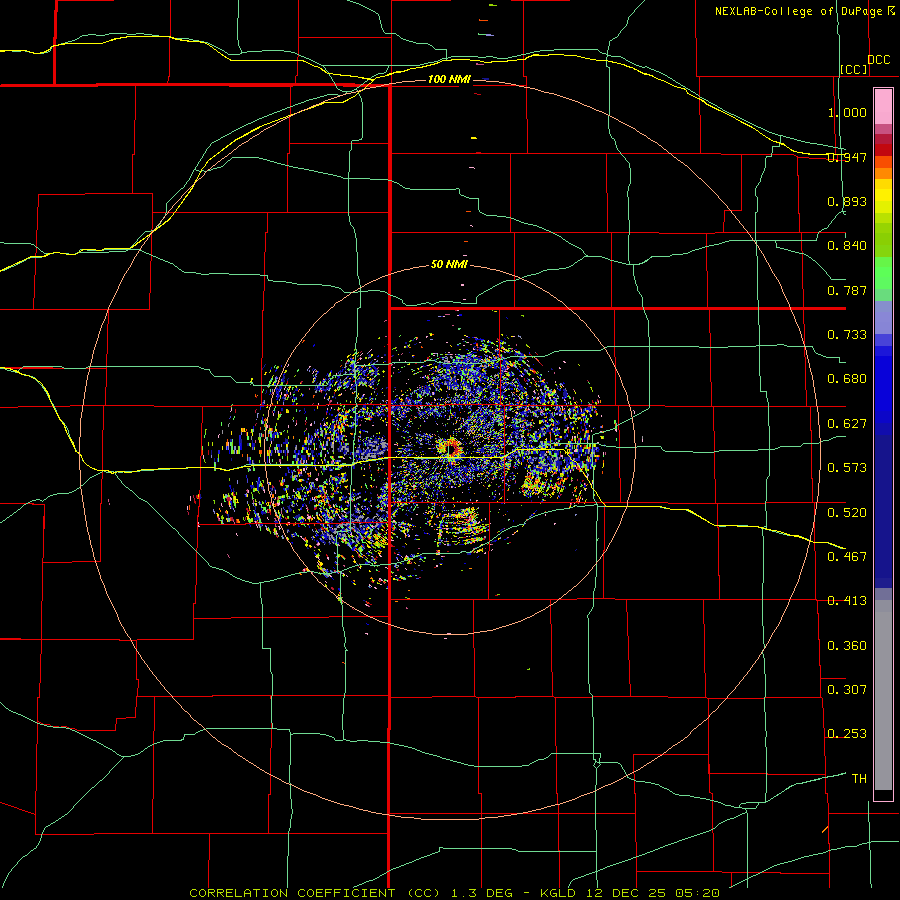
Task: Click the 0.840 scale value
Action: (x=847, y=246)
